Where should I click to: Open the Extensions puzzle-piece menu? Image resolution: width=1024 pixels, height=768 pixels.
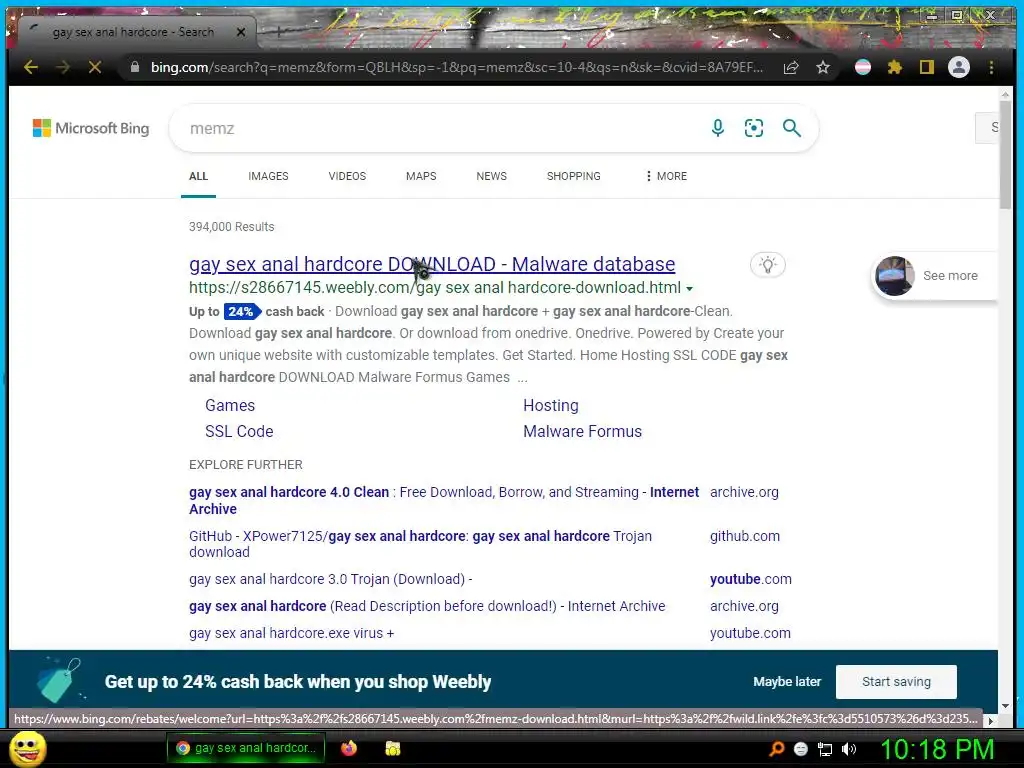point(895,67)
